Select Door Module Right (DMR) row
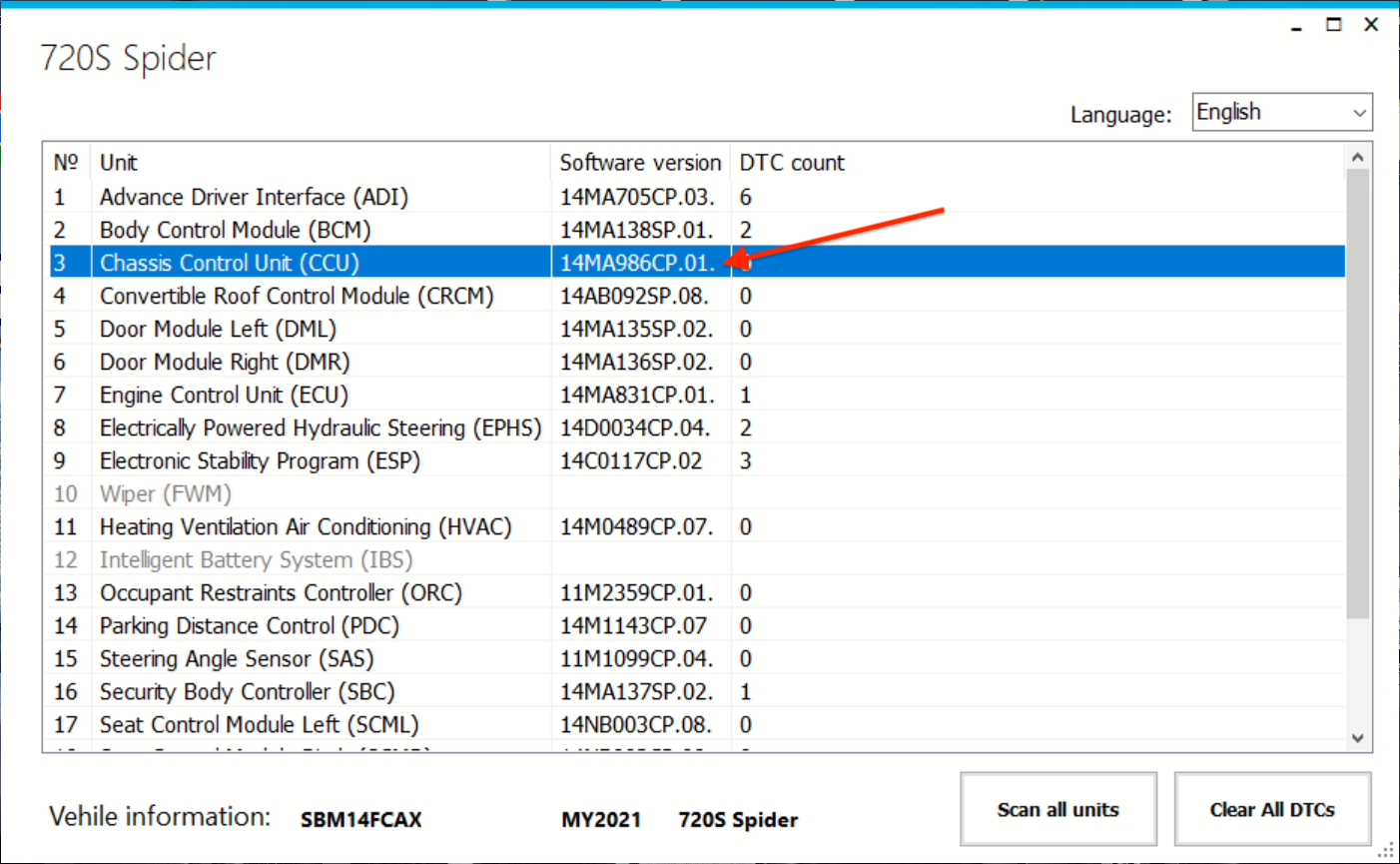 697,362
